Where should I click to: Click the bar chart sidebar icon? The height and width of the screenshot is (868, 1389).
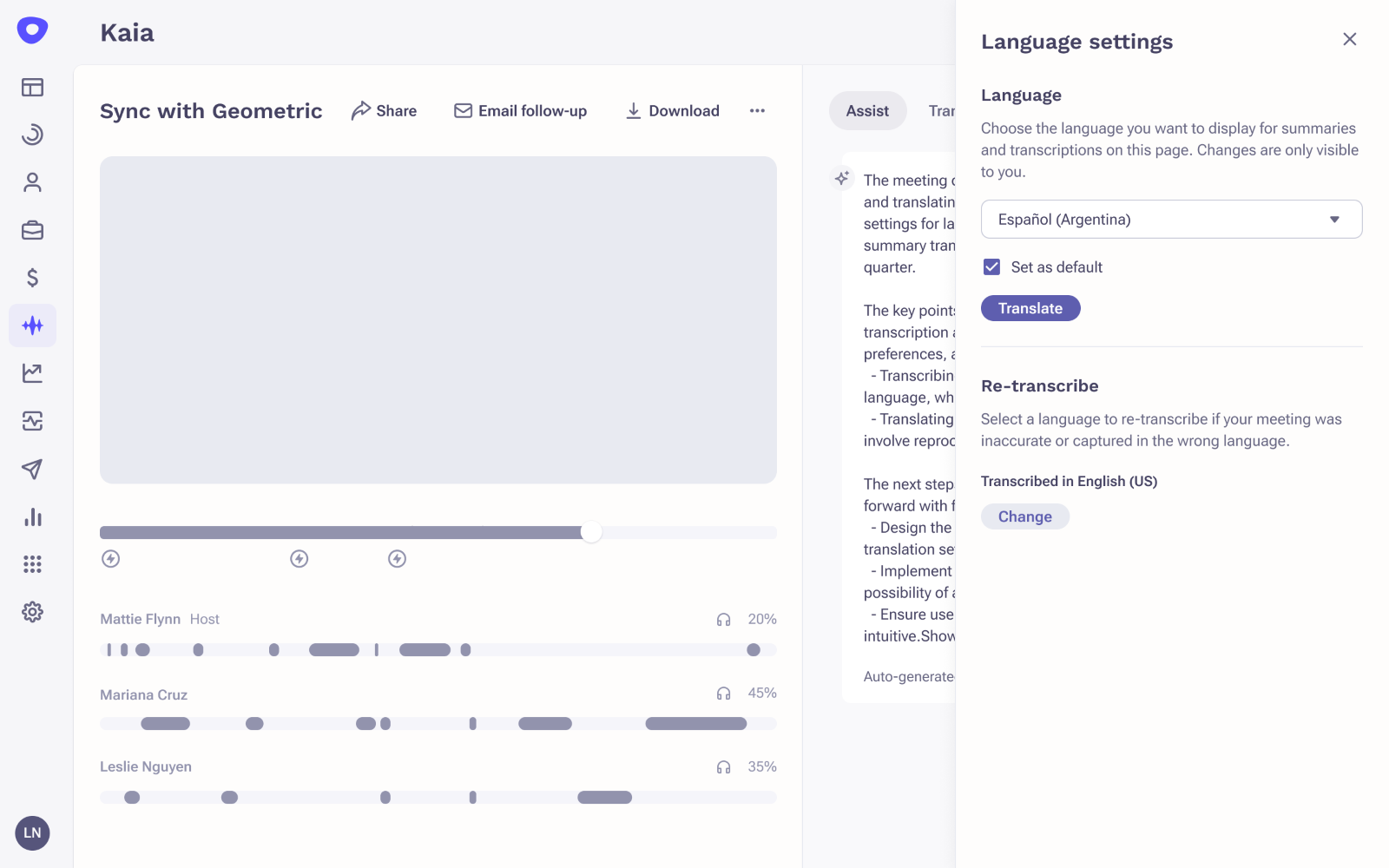pyautogui.click(x=32, y=517)
